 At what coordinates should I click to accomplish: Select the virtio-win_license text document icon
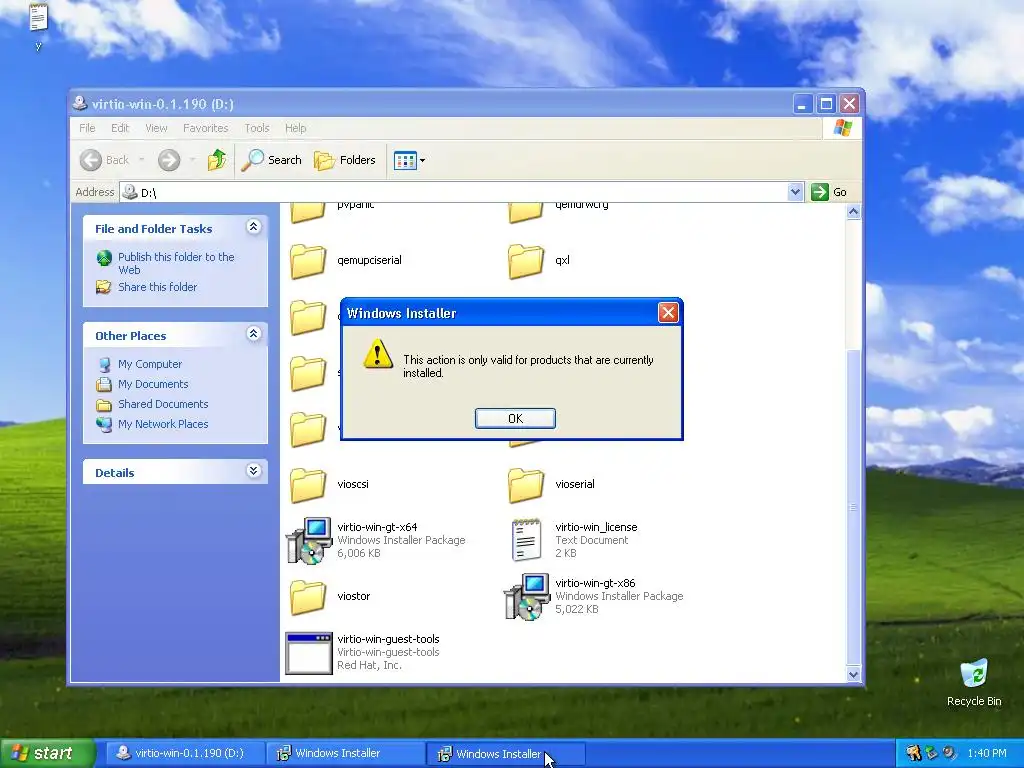click(x=526, y=540)
